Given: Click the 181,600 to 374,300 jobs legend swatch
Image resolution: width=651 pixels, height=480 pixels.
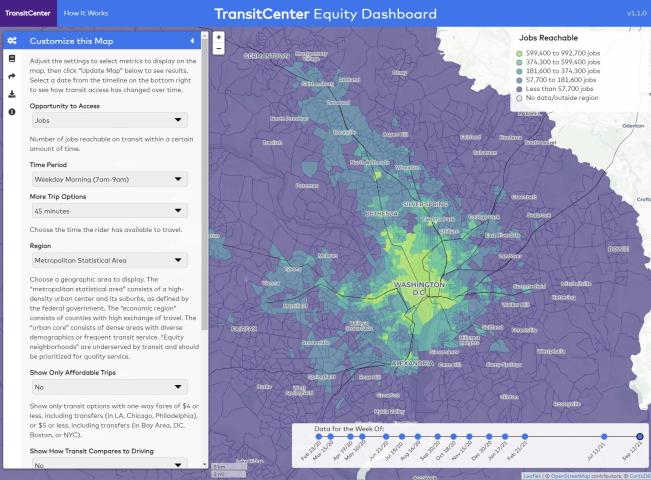Looking at the screenshot, I should pyautogui.click(x=519, y=71).
